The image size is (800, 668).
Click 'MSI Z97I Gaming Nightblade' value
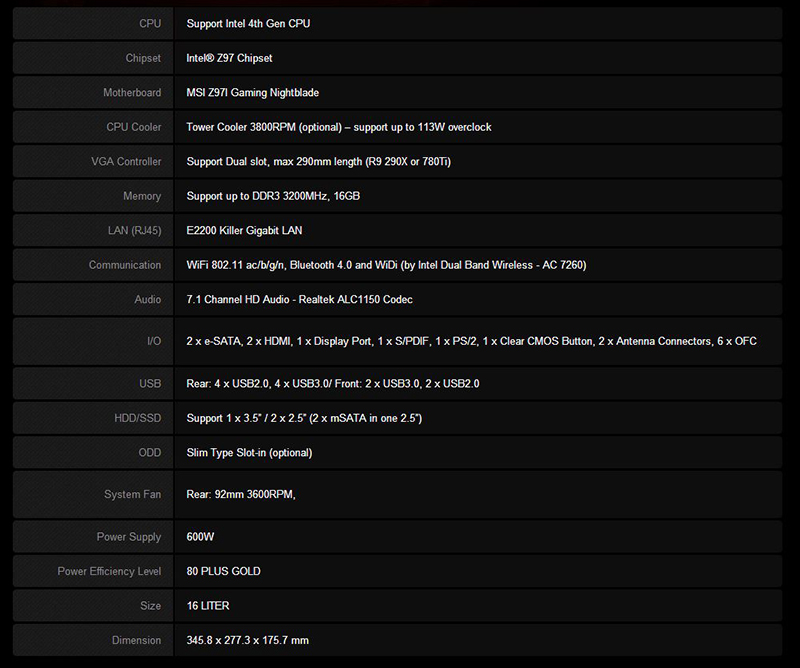click(x=253, y=92)
